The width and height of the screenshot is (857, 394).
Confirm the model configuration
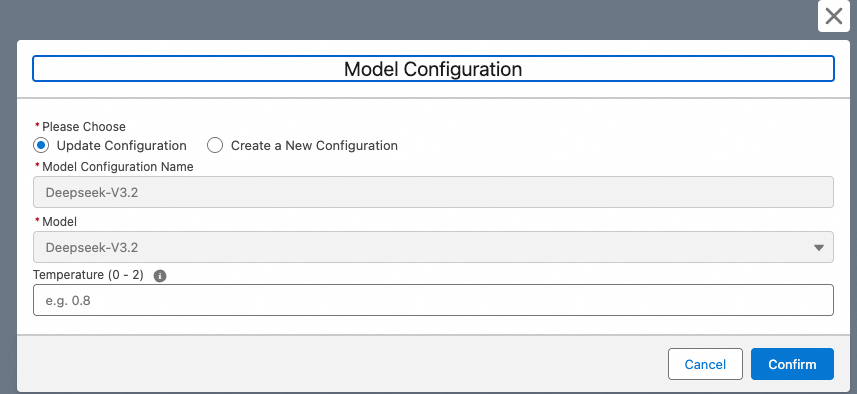click(x=792, y=364)
